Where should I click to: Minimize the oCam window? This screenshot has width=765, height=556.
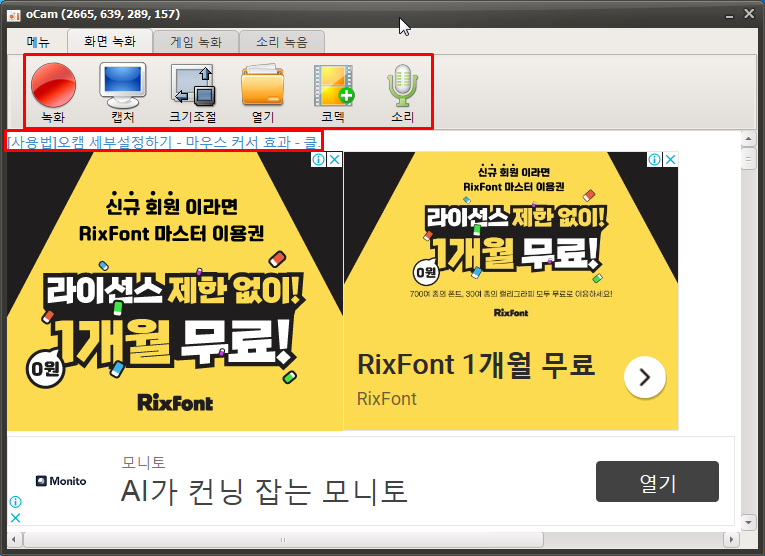[x=729, y=15]
